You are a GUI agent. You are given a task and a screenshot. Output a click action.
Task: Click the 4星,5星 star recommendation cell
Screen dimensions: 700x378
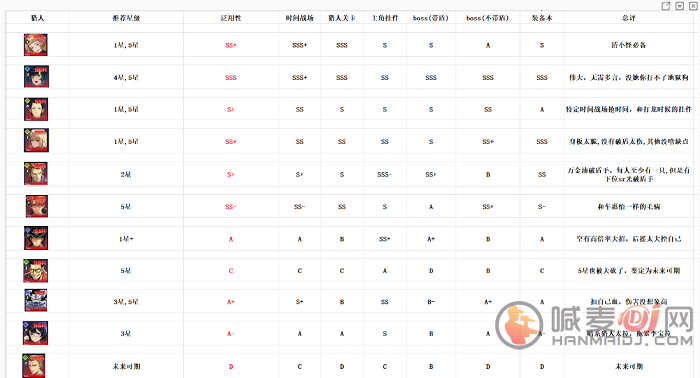(x=126, y=78)
